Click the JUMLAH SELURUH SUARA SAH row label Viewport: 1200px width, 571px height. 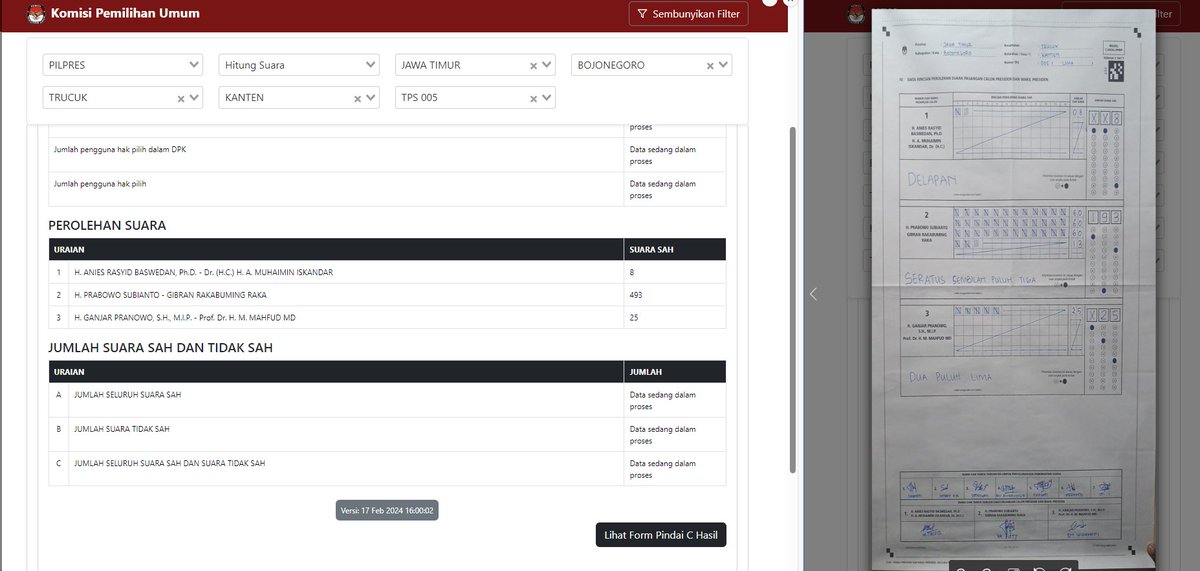pyautogui.click(x=128, y=395)
